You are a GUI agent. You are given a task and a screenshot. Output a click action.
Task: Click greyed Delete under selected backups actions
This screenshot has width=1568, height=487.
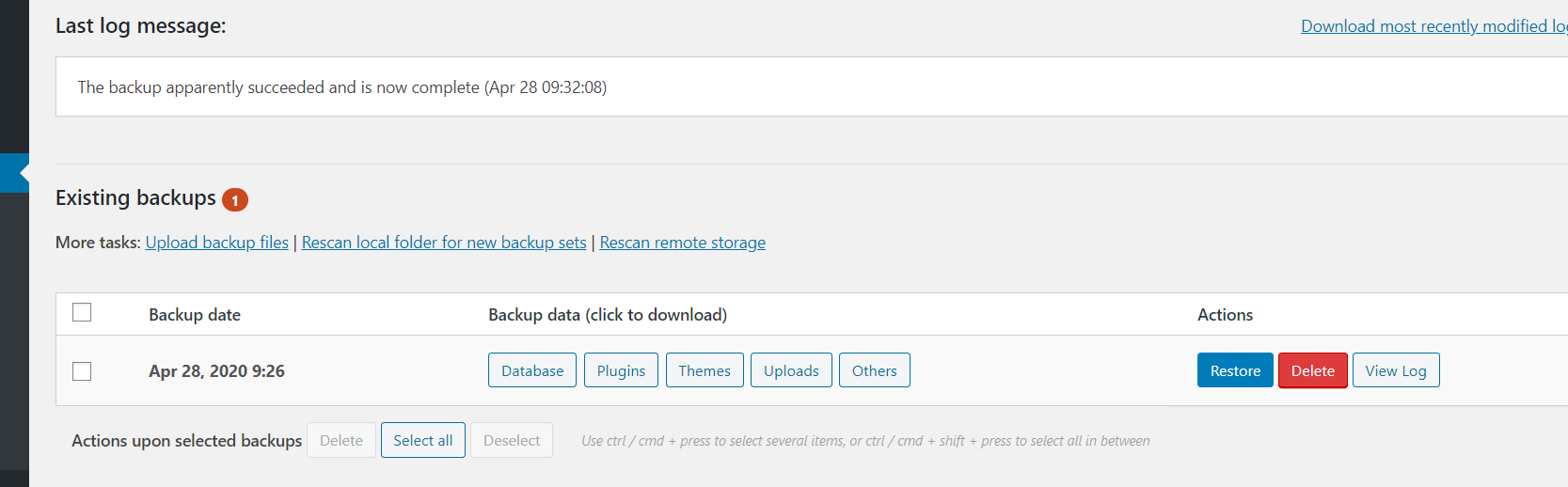[341, 440]
